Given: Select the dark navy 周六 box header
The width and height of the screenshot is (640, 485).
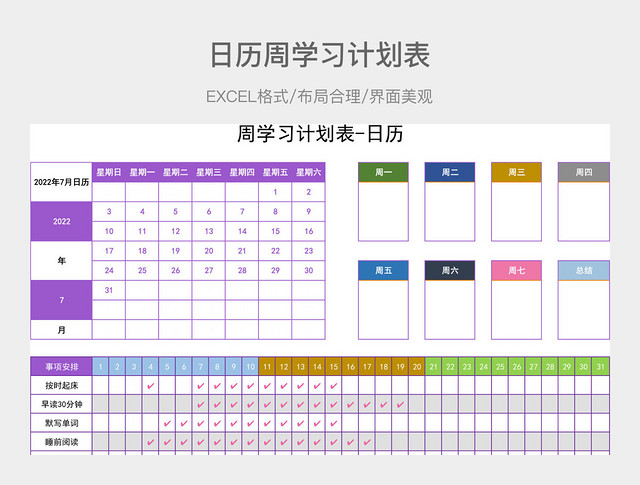Looking at the screenshot, I should point(450,270).
